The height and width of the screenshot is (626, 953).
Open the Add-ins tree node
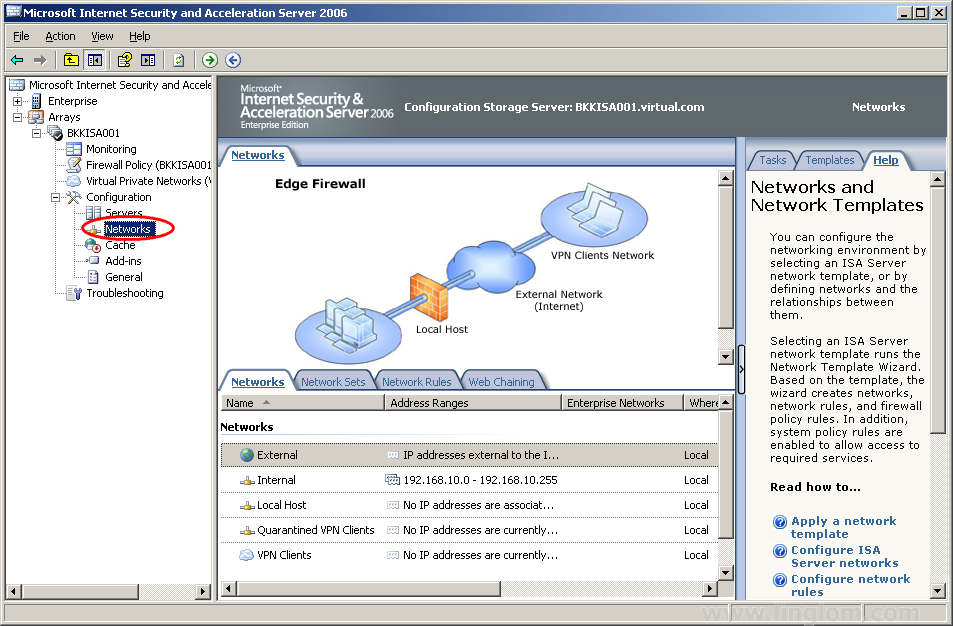point(123,261)
